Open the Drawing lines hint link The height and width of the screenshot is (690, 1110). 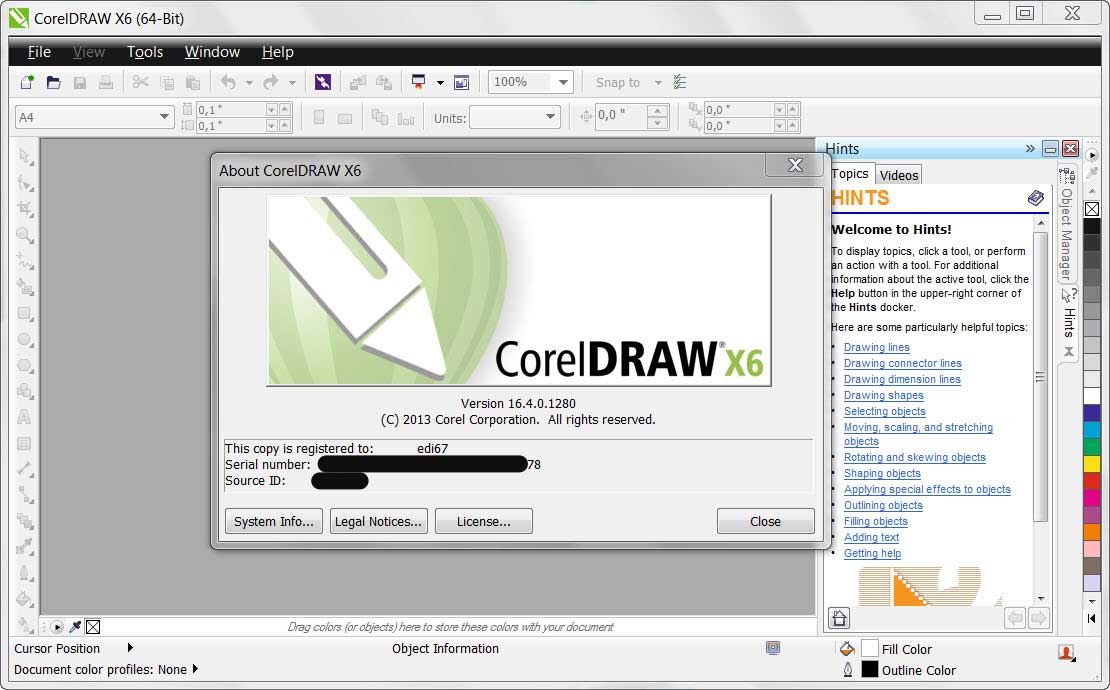[x=876, y=347]
